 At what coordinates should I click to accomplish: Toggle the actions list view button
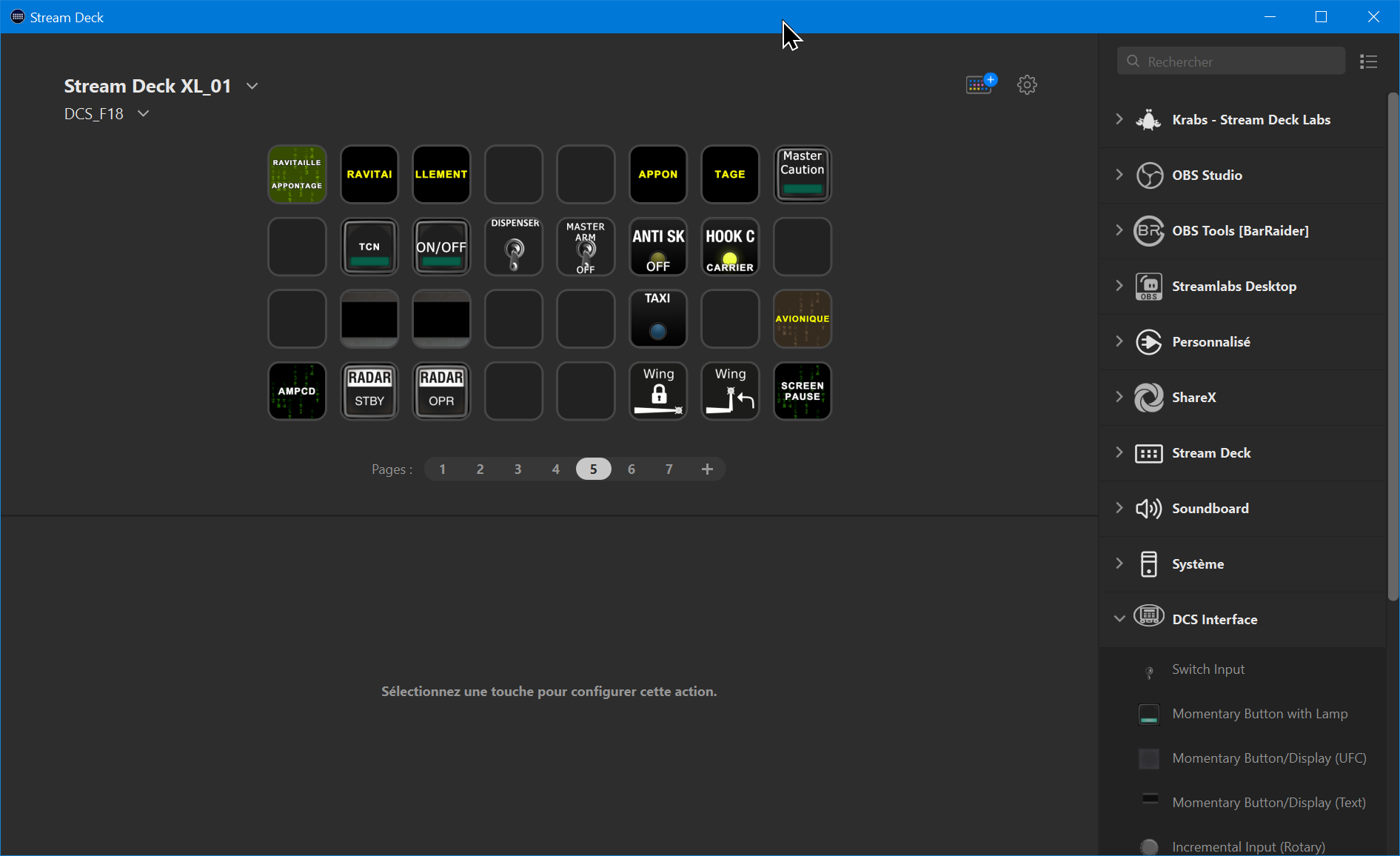click(x=1368, y=61)
